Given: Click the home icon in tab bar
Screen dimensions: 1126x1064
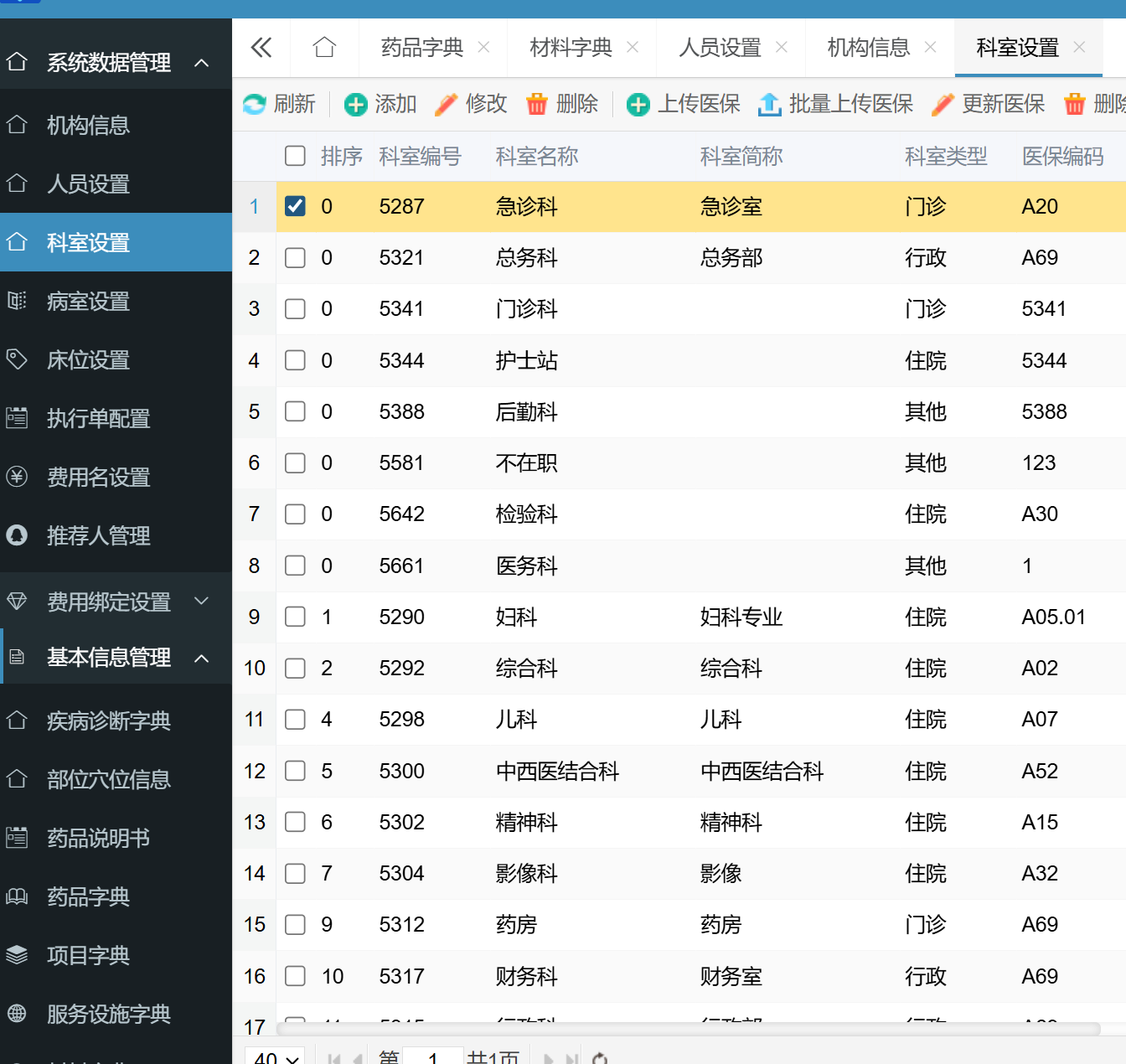Looking at the screenshot, I should click(324, 48).
